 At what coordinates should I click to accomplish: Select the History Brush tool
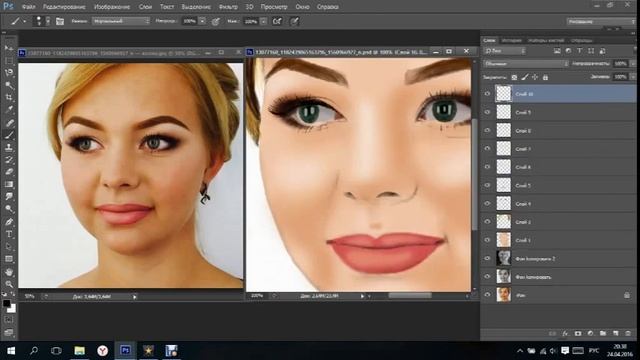coord(9,160)
